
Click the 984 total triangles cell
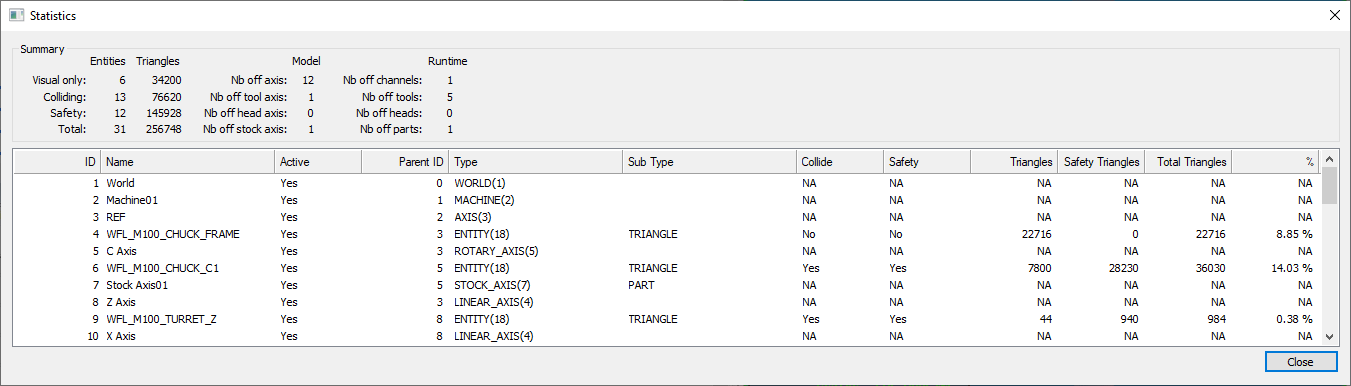point(1216,319)
